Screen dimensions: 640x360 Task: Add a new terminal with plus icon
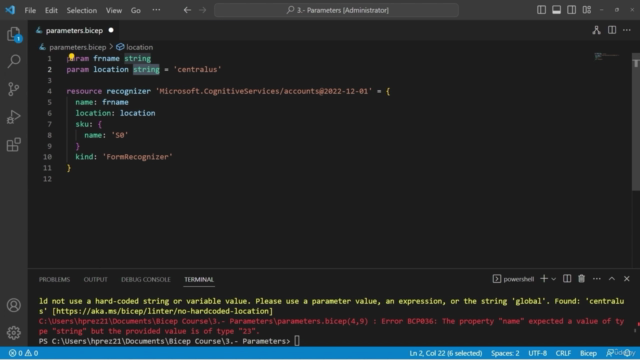click(x=544, y=279)
